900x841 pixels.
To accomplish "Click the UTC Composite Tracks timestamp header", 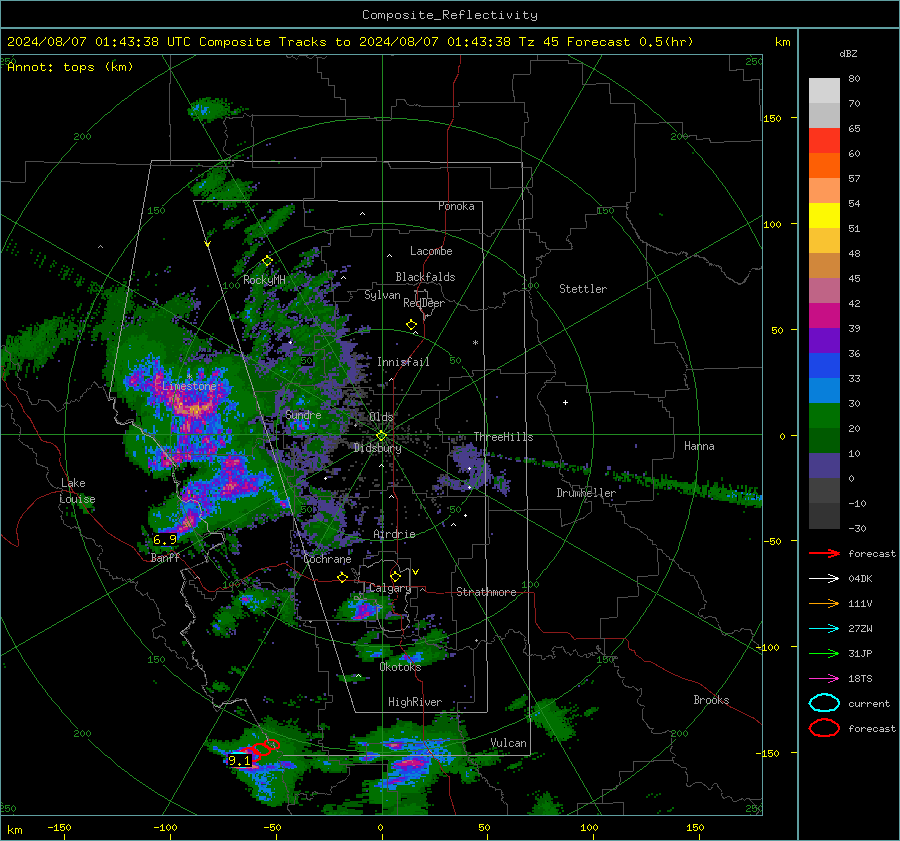I will tap(350, 42).
